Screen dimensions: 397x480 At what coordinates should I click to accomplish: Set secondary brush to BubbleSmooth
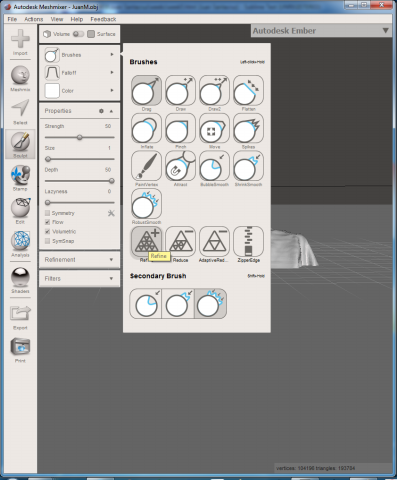coord(146,304)
